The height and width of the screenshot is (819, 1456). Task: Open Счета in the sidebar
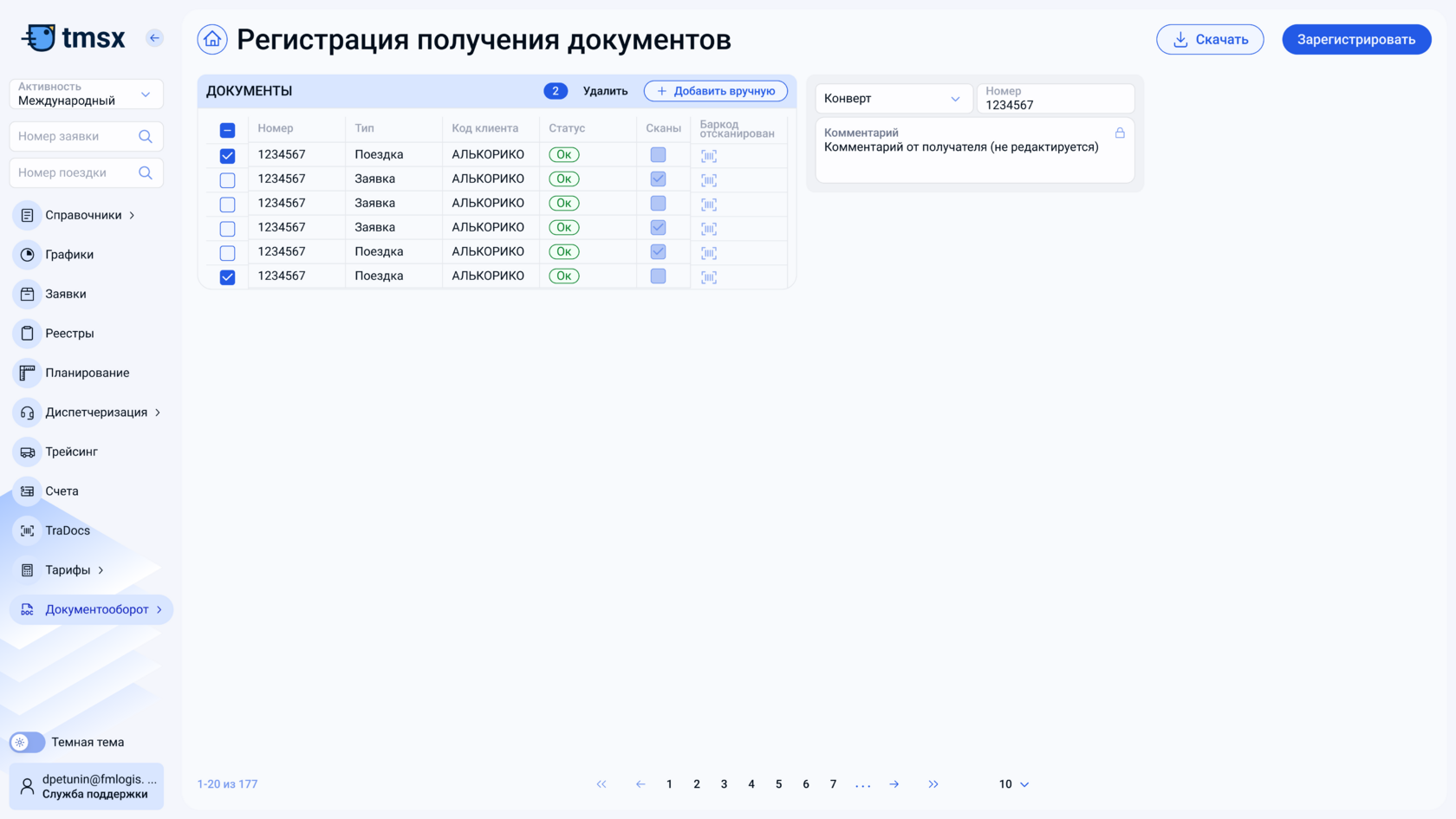(x=62, y=491)
